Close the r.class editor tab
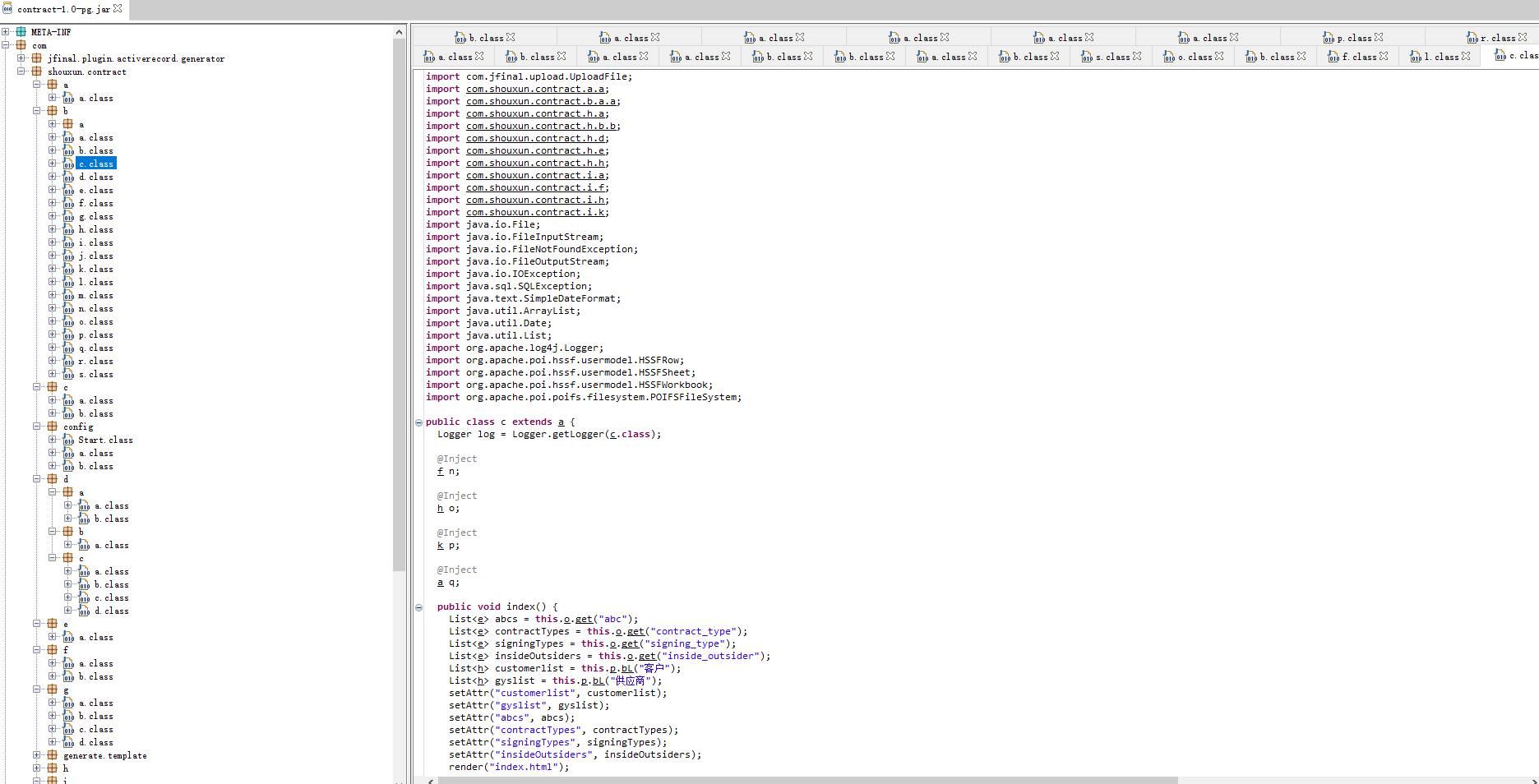Image resolution: width=1539 pixels, height=784 pixels. pos(1523,37)
